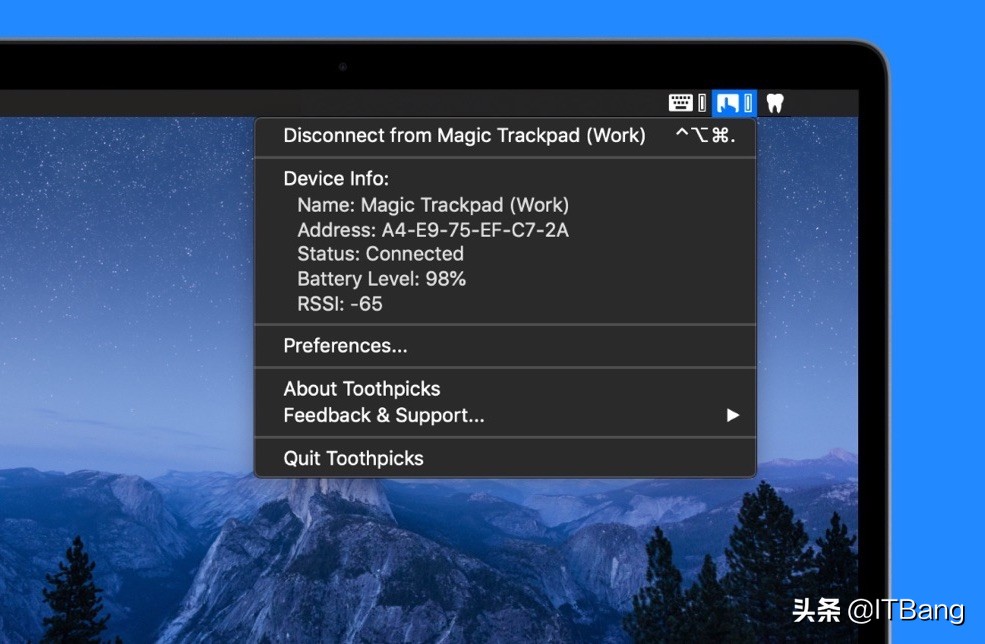This screenshot has height=644, width=985.
Task: Disconnect from Magic Trackpad (Work)
Action: tap(464, 136)
